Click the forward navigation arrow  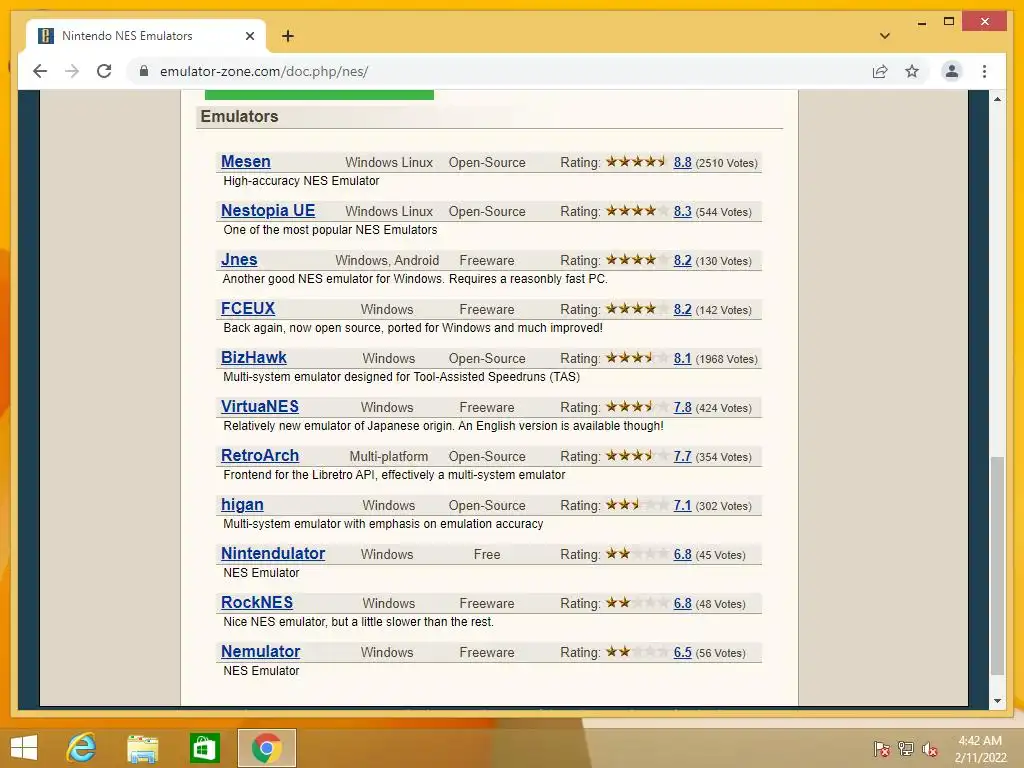[x=72, y=71]
